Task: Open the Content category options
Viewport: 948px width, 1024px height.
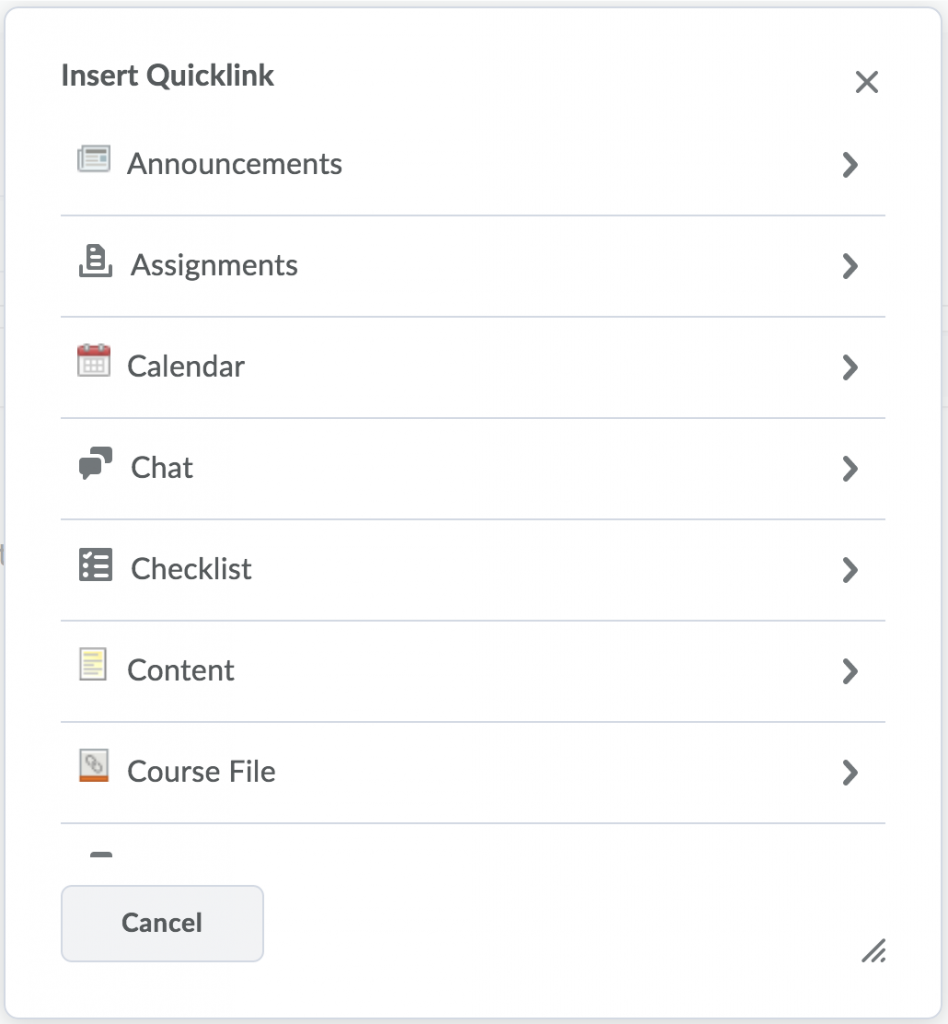Action: (x=851, y=672)
